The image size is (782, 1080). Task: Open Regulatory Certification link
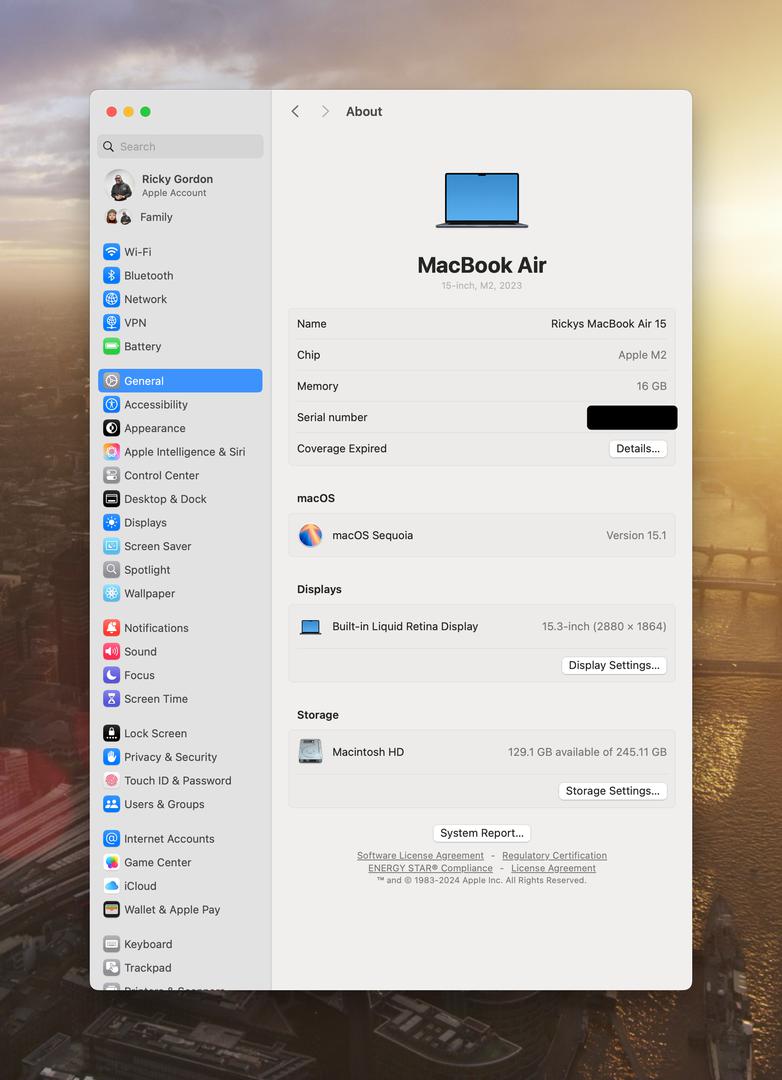(555, 855)
